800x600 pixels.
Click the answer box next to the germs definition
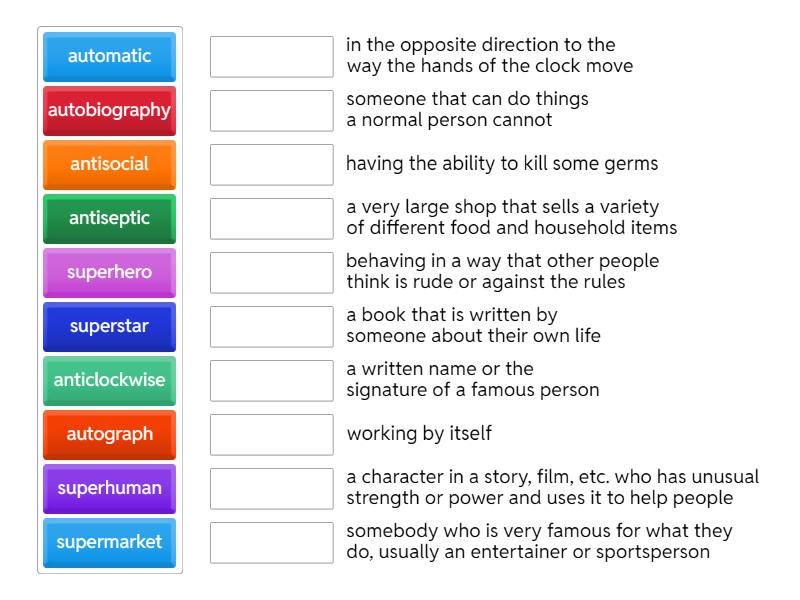pos(271,165)
